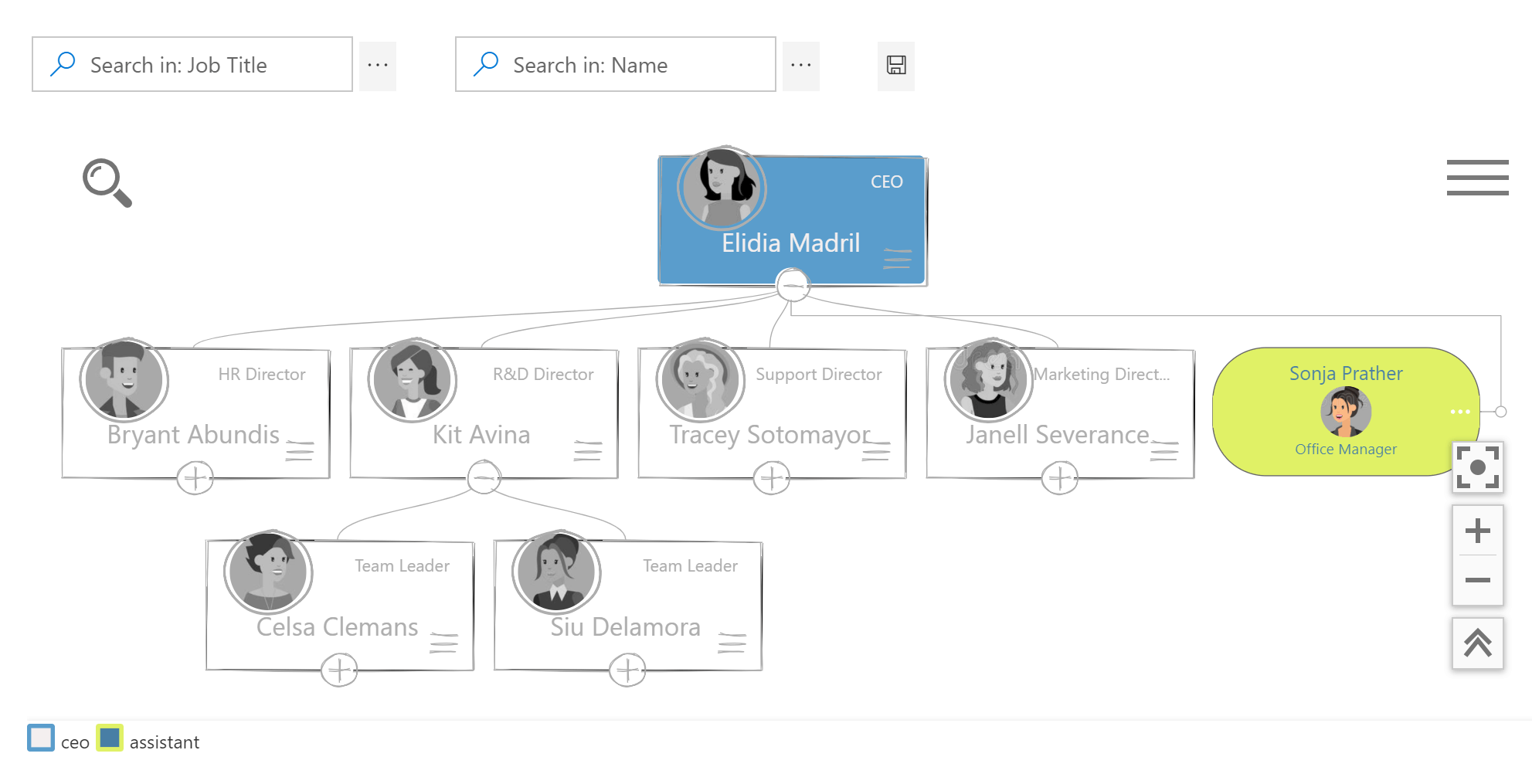The width and height of the screenshot is (1532, 784).
Task: Enable the ceo legend checkbox
Action: (x=41, y=739)
